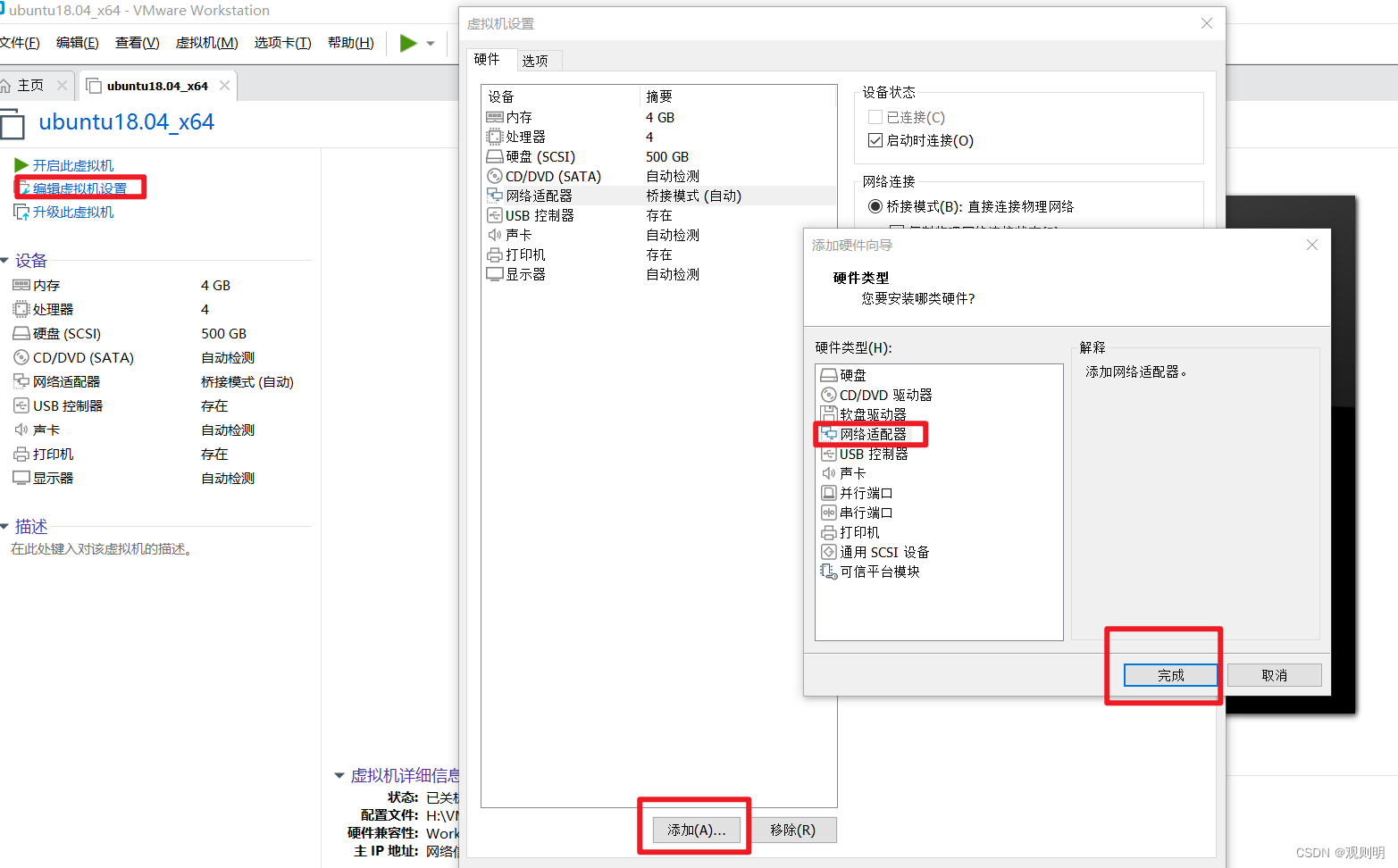
Task: Click the 显示器 icon in main window list
Action: click(x=21, y=478)
